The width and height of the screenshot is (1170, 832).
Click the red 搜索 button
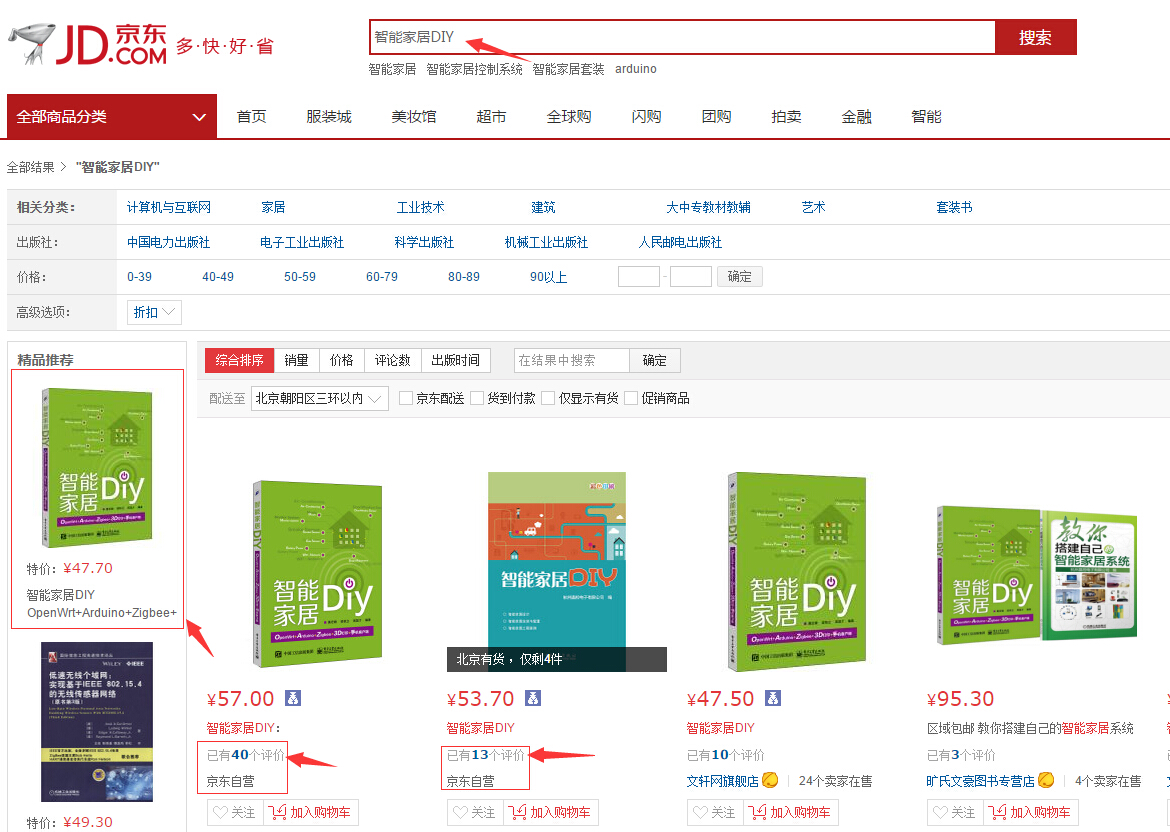[1036, 37]
